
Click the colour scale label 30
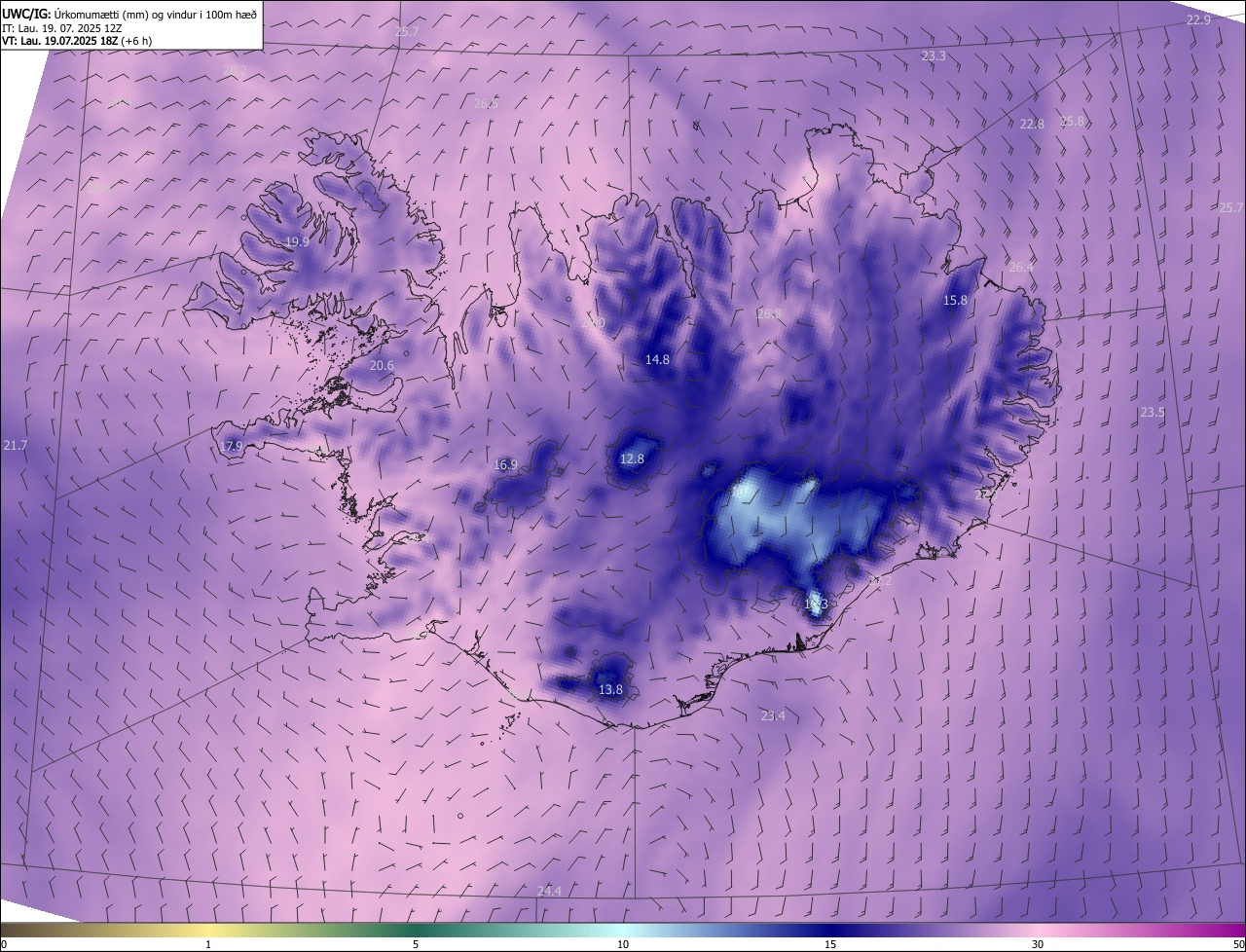(x=1038, y=944)
